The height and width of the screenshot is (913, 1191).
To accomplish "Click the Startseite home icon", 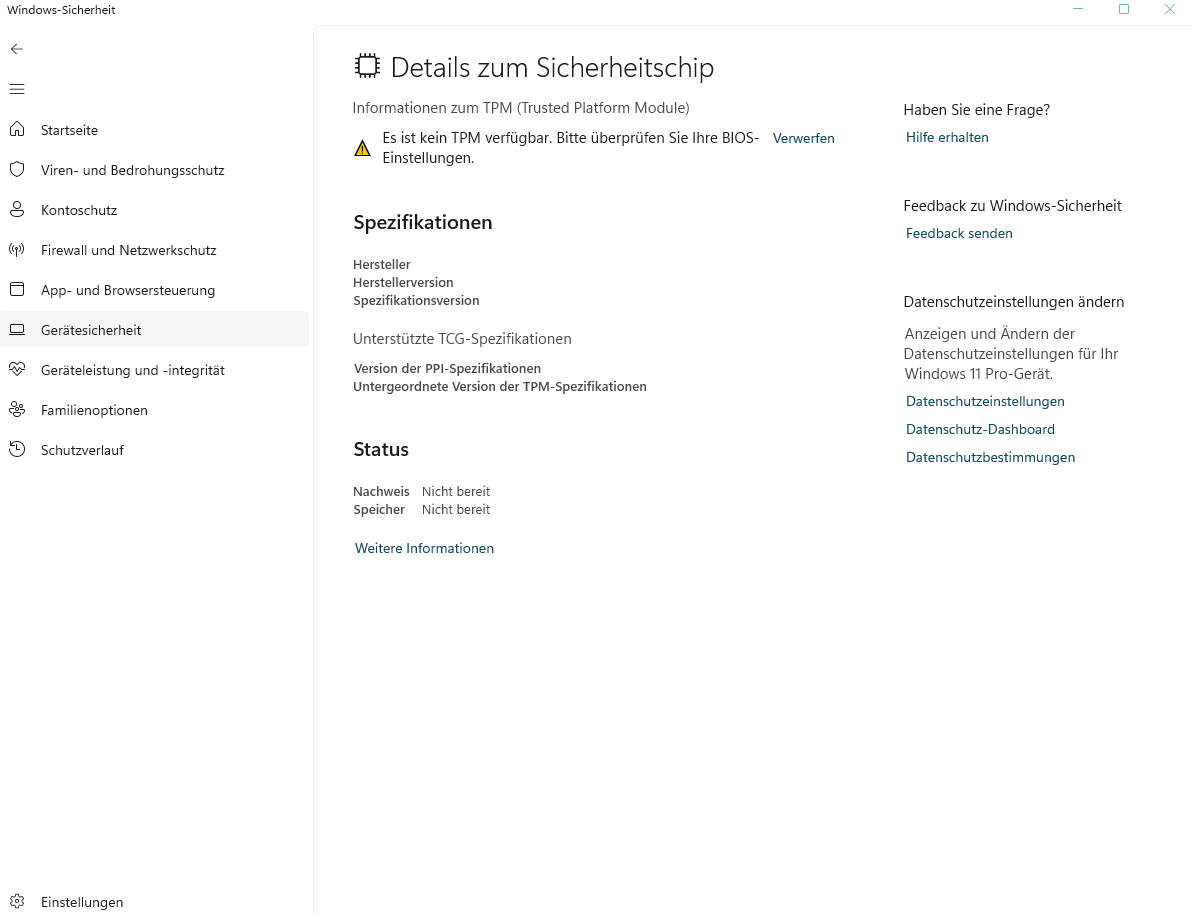I will [x=17, y=130].
